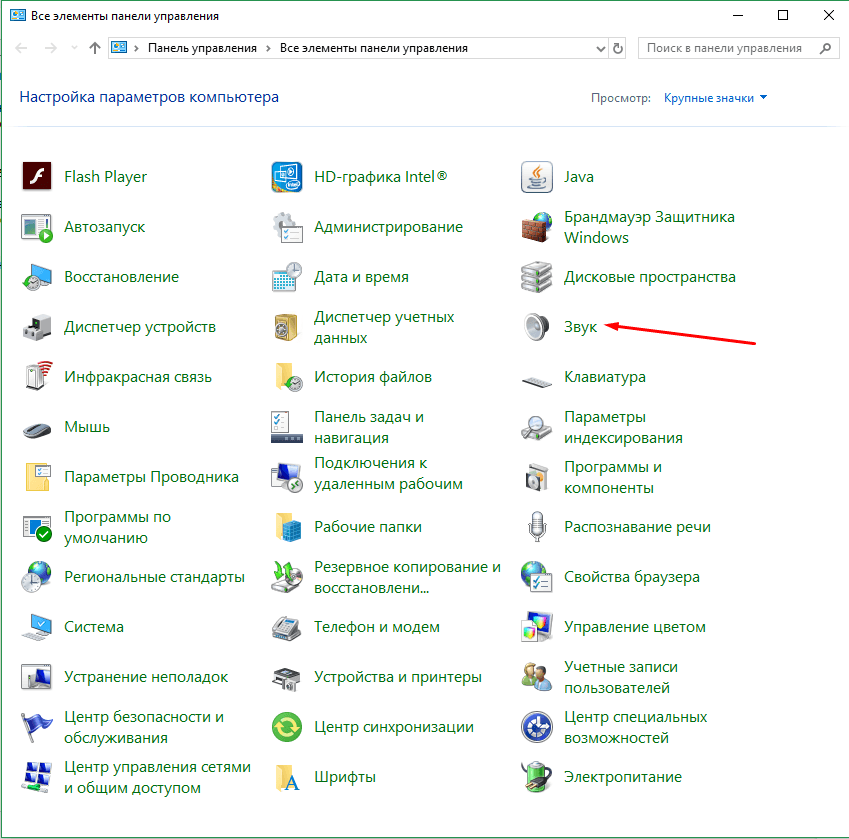Click the Java coffee cup icon

(x=537, y=176)
